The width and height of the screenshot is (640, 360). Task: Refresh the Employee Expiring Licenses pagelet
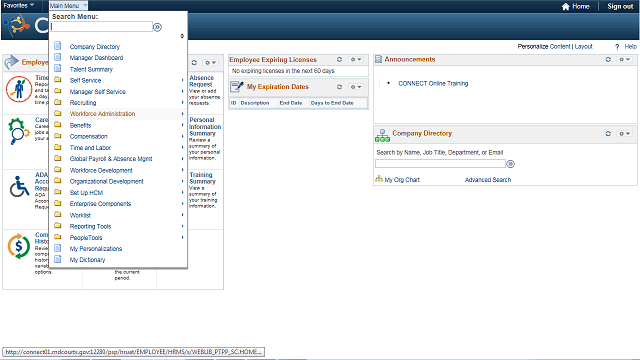[x=339, y=60]
